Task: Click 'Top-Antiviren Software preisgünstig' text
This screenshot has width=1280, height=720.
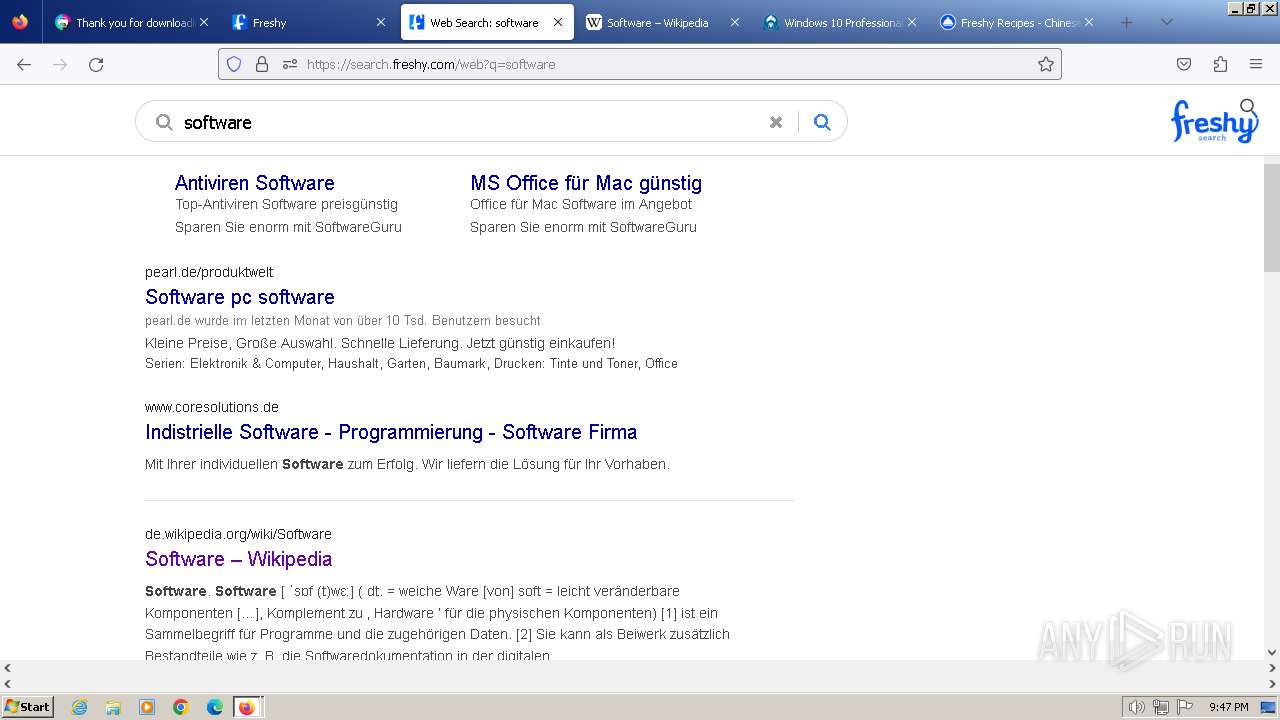Action: 287,204
